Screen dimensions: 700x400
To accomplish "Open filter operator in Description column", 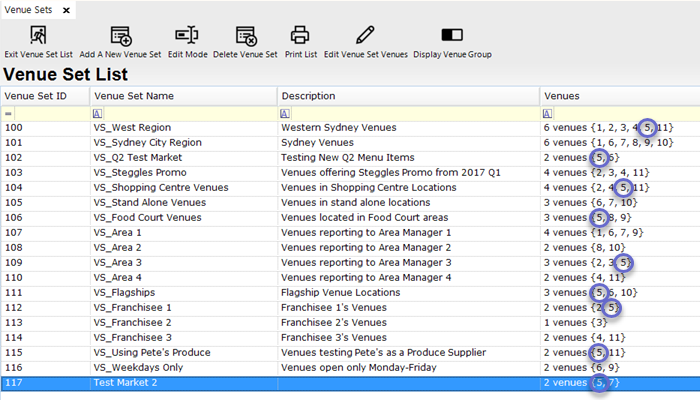I will tap(285, 114).
